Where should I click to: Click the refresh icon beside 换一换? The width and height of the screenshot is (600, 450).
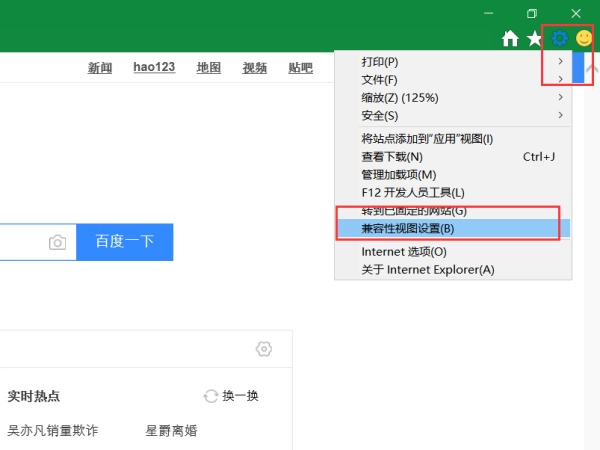[x=211, y=396]
